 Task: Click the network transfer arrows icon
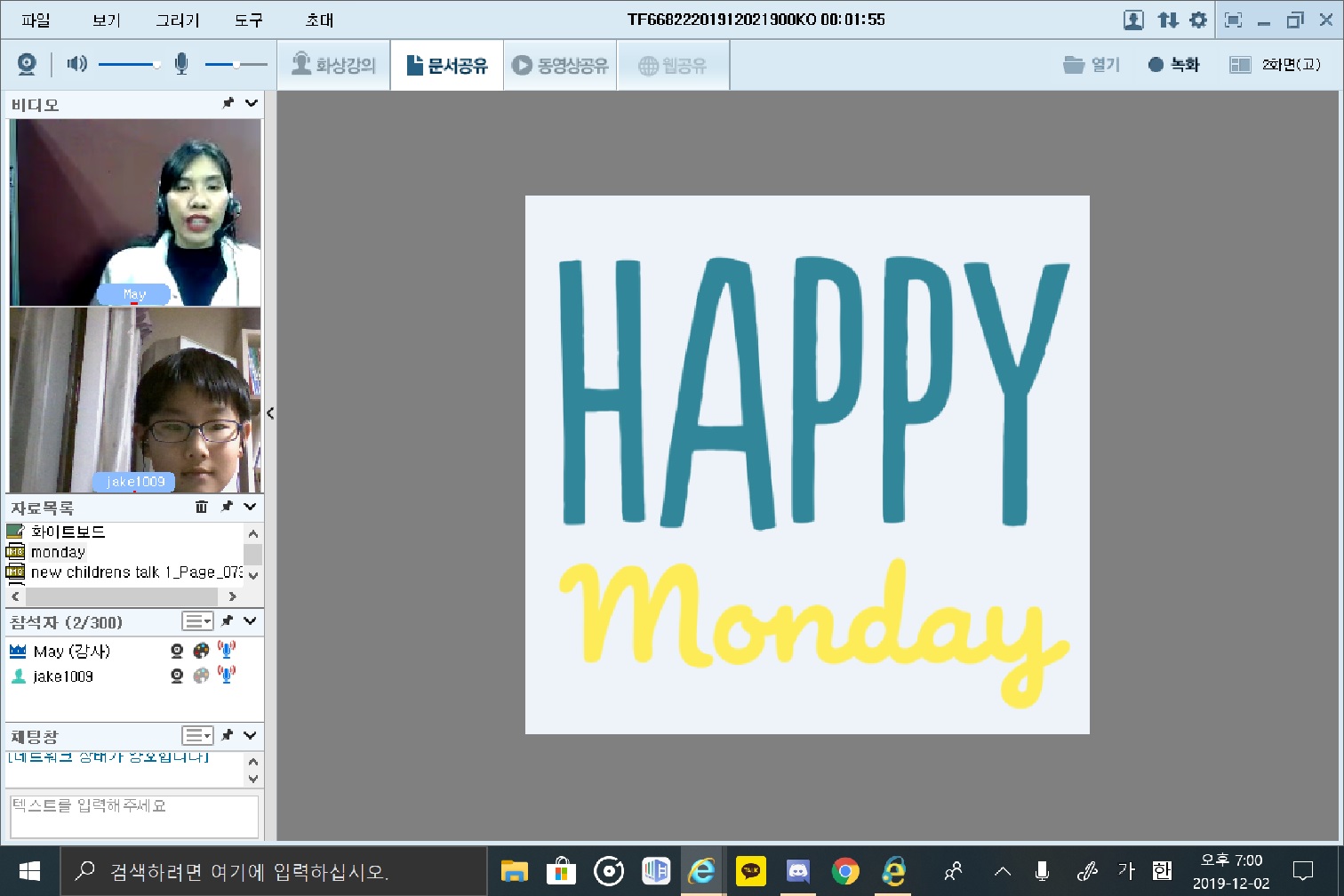click(1168, 20)
